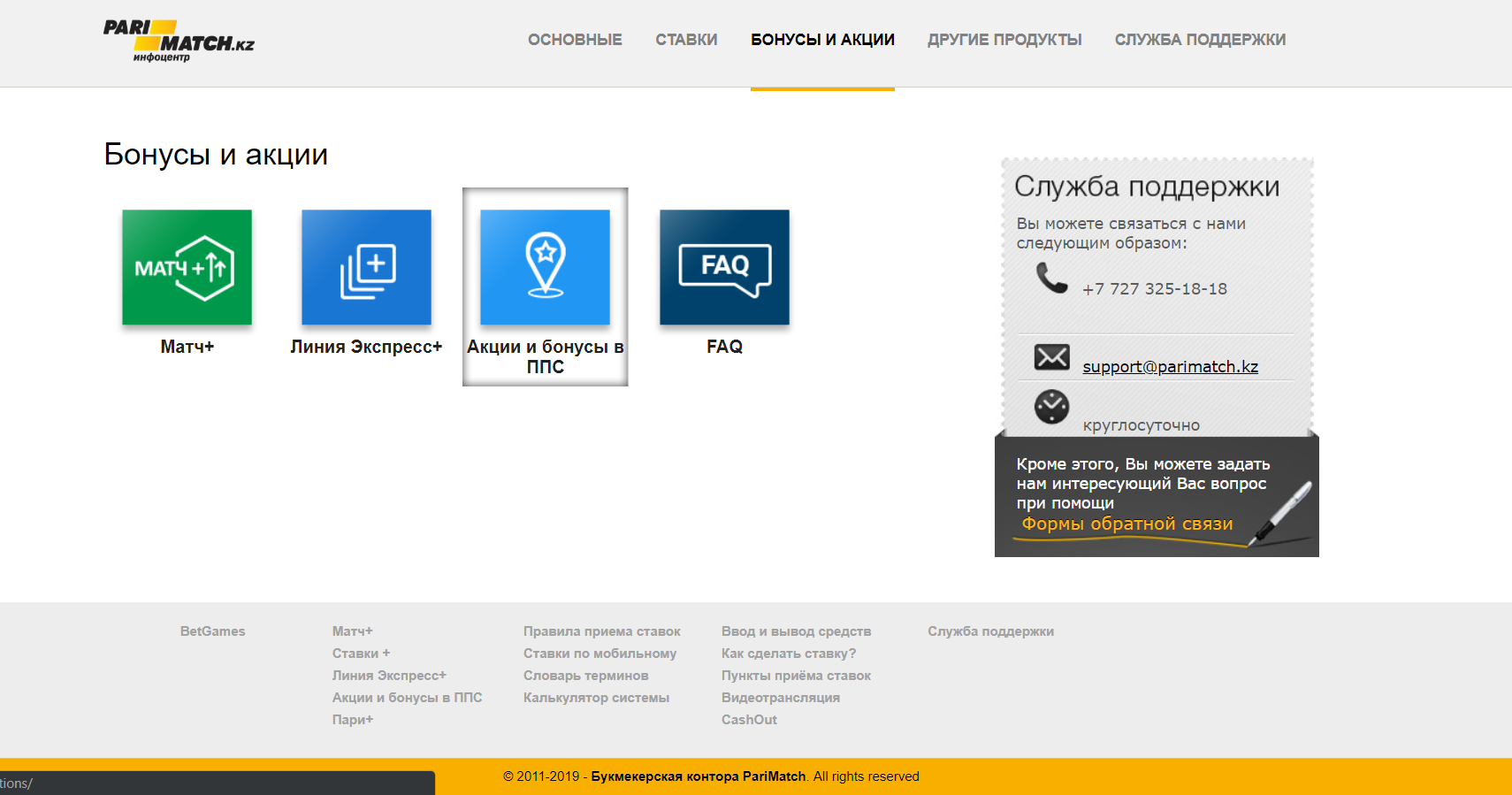
Task: Open the CashOut footer link
Action: (749, 720)
